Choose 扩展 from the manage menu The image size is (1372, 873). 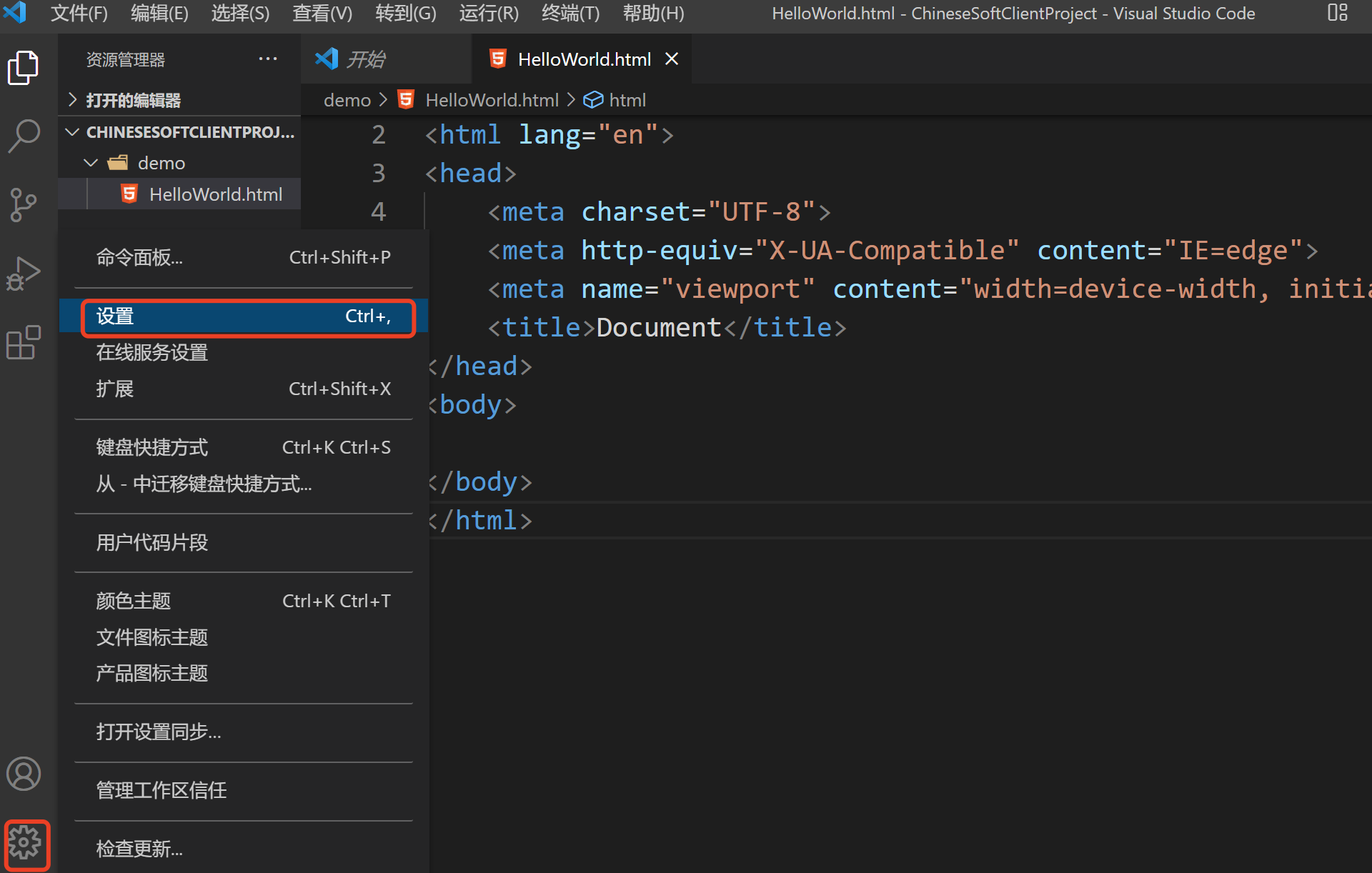[244, 389]
